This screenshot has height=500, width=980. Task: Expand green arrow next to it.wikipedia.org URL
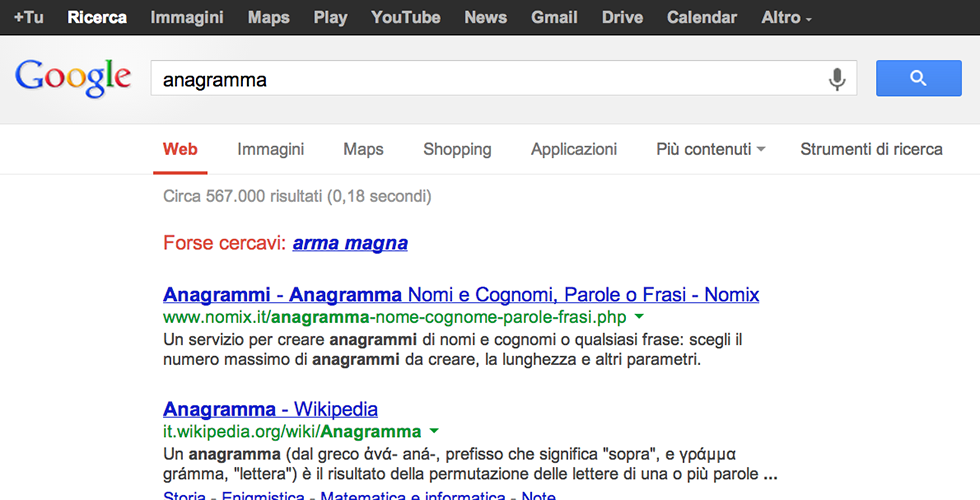tap(434, 431)
